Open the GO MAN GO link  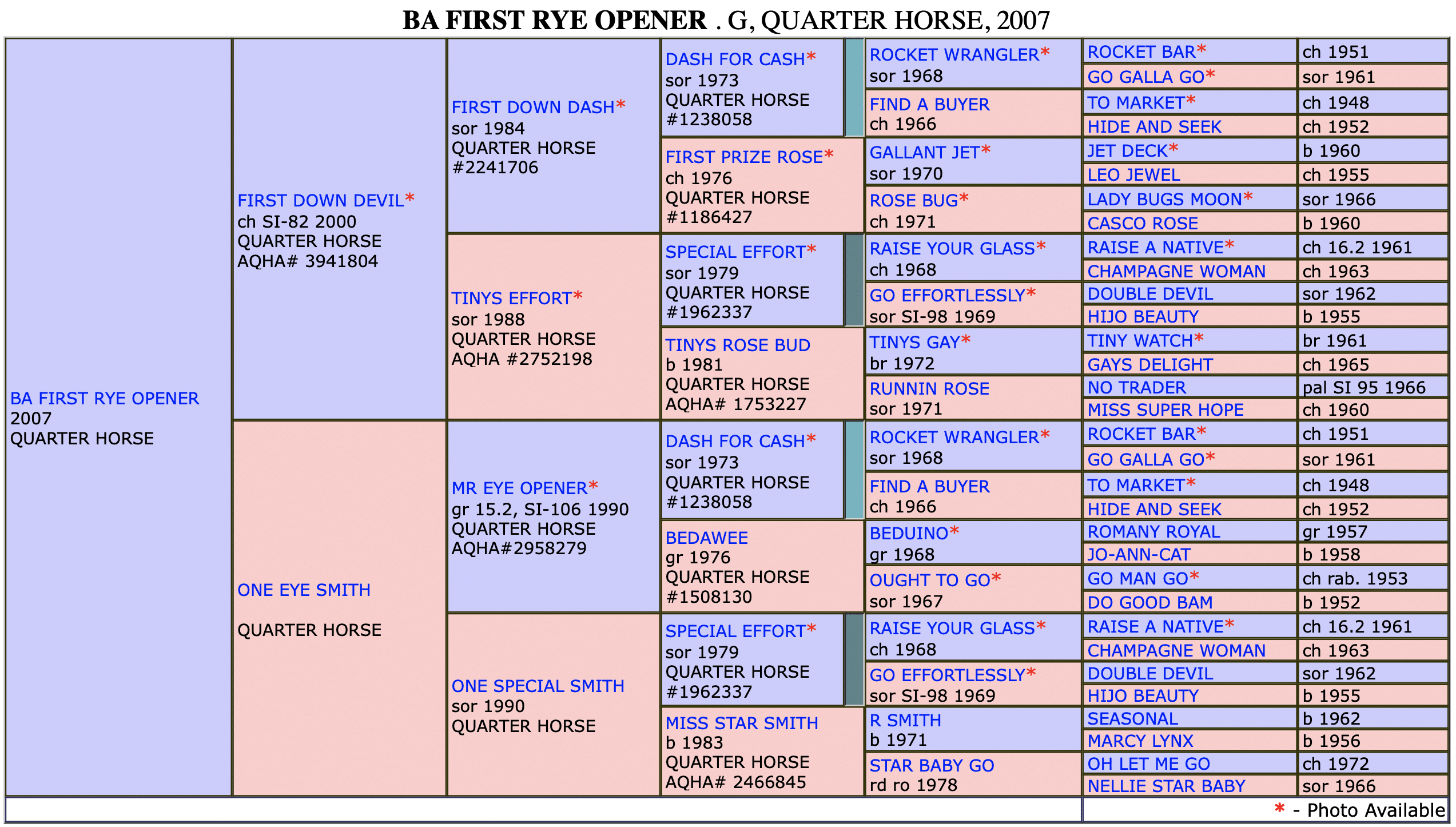coord(1137,578)
